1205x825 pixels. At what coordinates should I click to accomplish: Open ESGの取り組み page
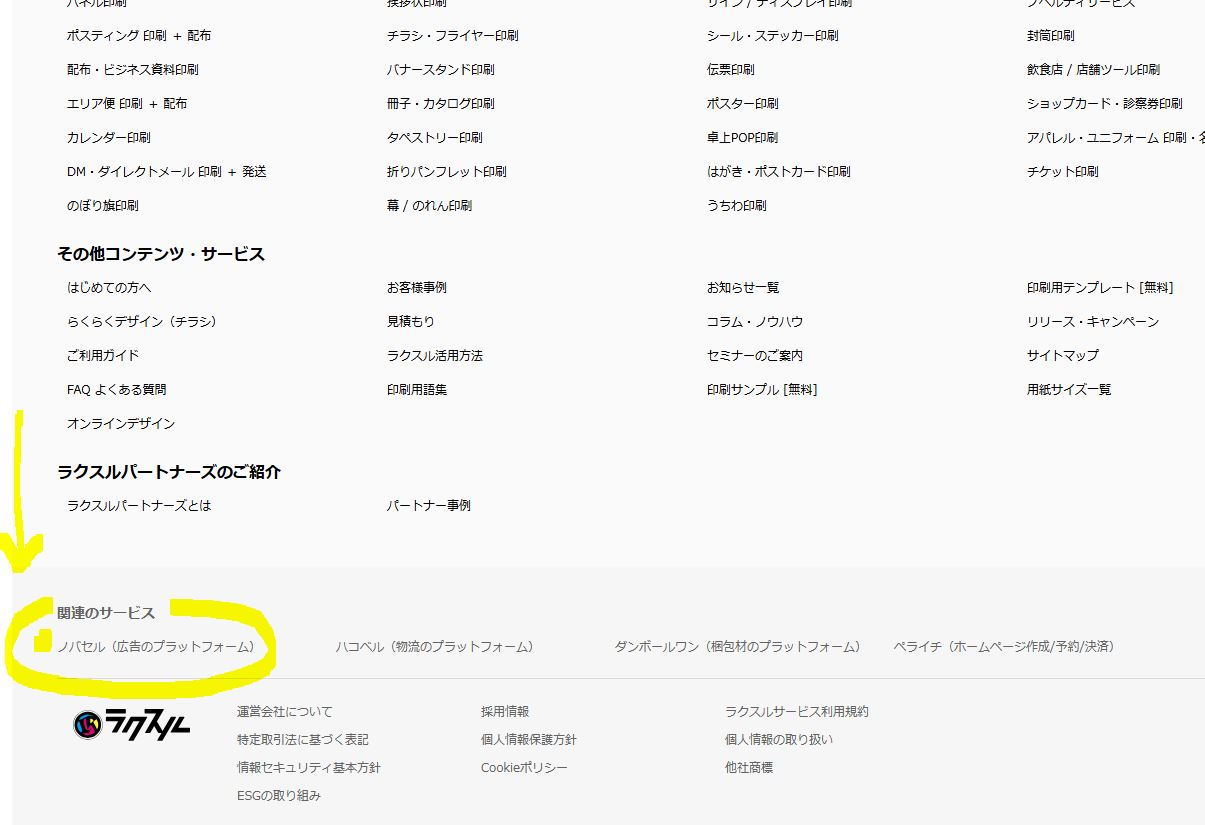pos(279,796)
